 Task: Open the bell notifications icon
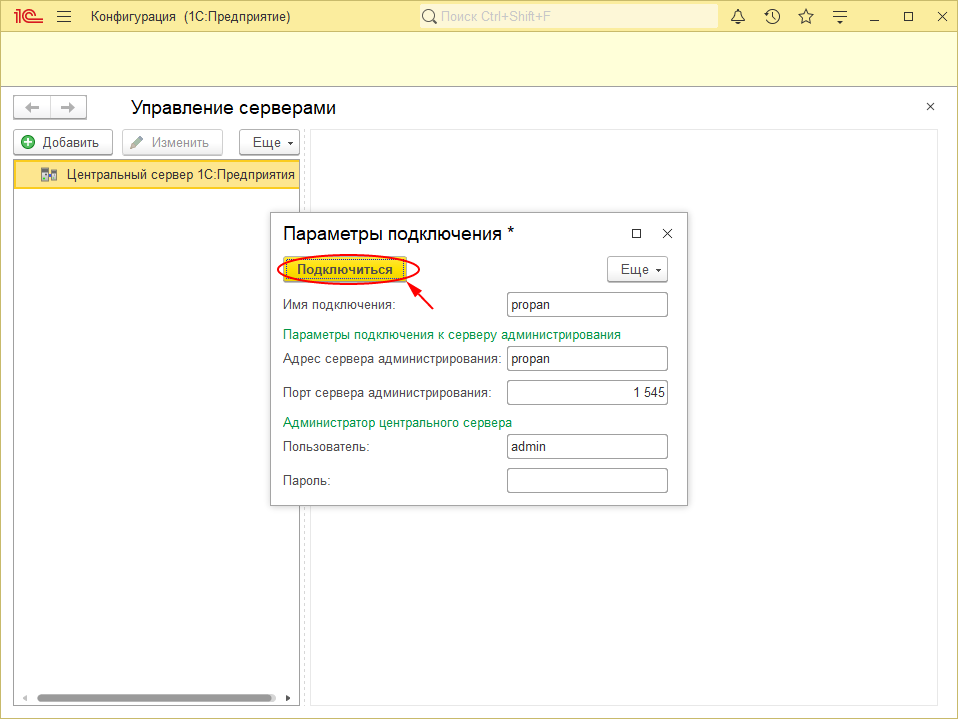click(738, 15)
